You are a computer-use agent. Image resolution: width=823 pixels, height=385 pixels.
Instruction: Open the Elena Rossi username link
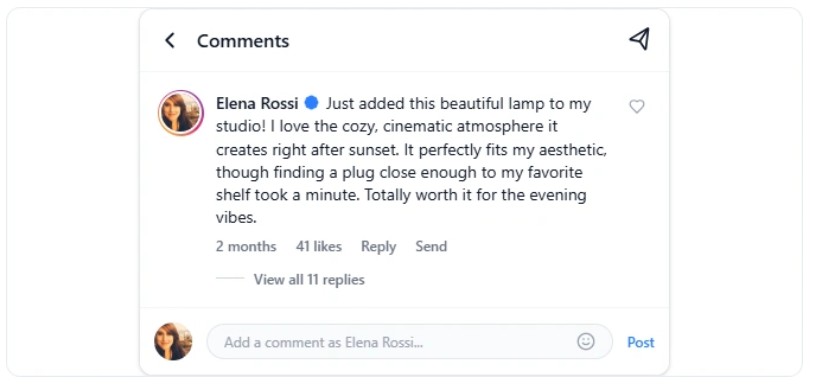257,104
